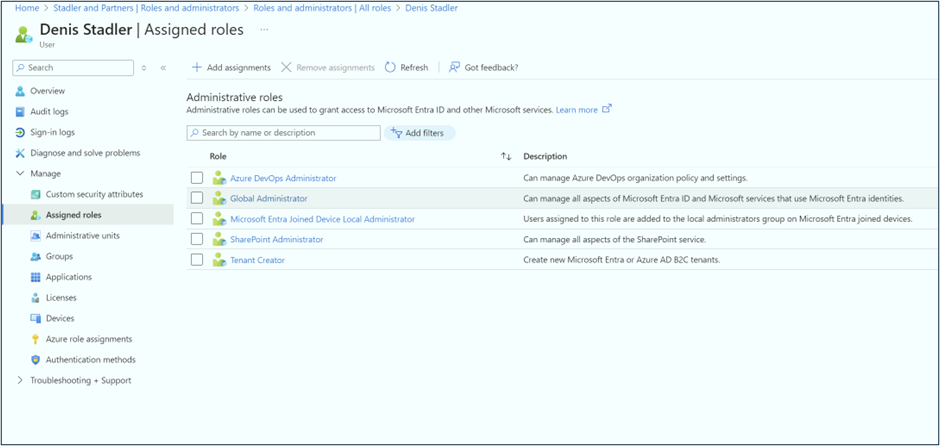Image resolution: width=940 pixels, height=446 pixels.
Task: Open the Azure DevOps Administrator role link
Action: point(283,178)
